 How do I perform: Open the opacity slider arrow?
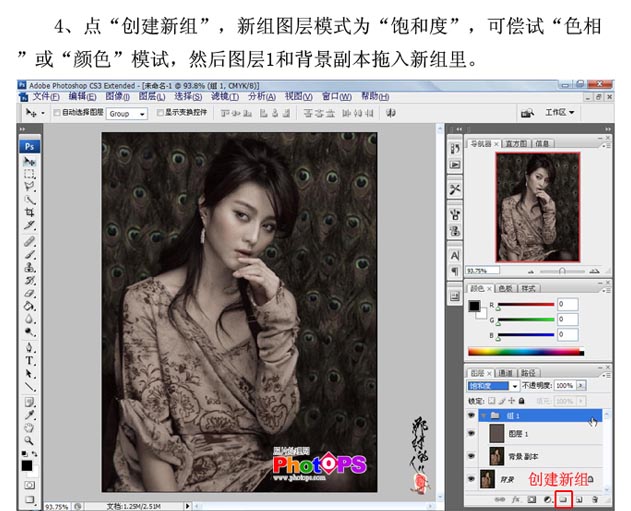coord(581,385)
